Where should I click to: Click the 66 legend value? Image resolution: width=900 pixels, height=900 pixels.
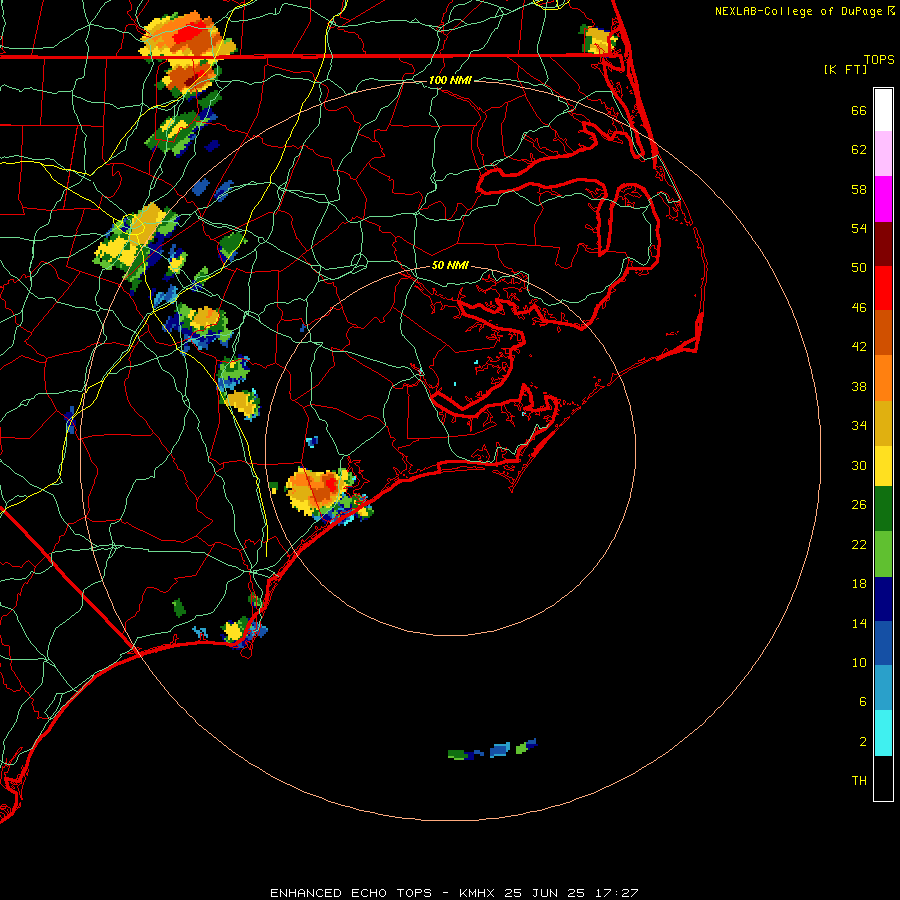click(x=859, y=110)
